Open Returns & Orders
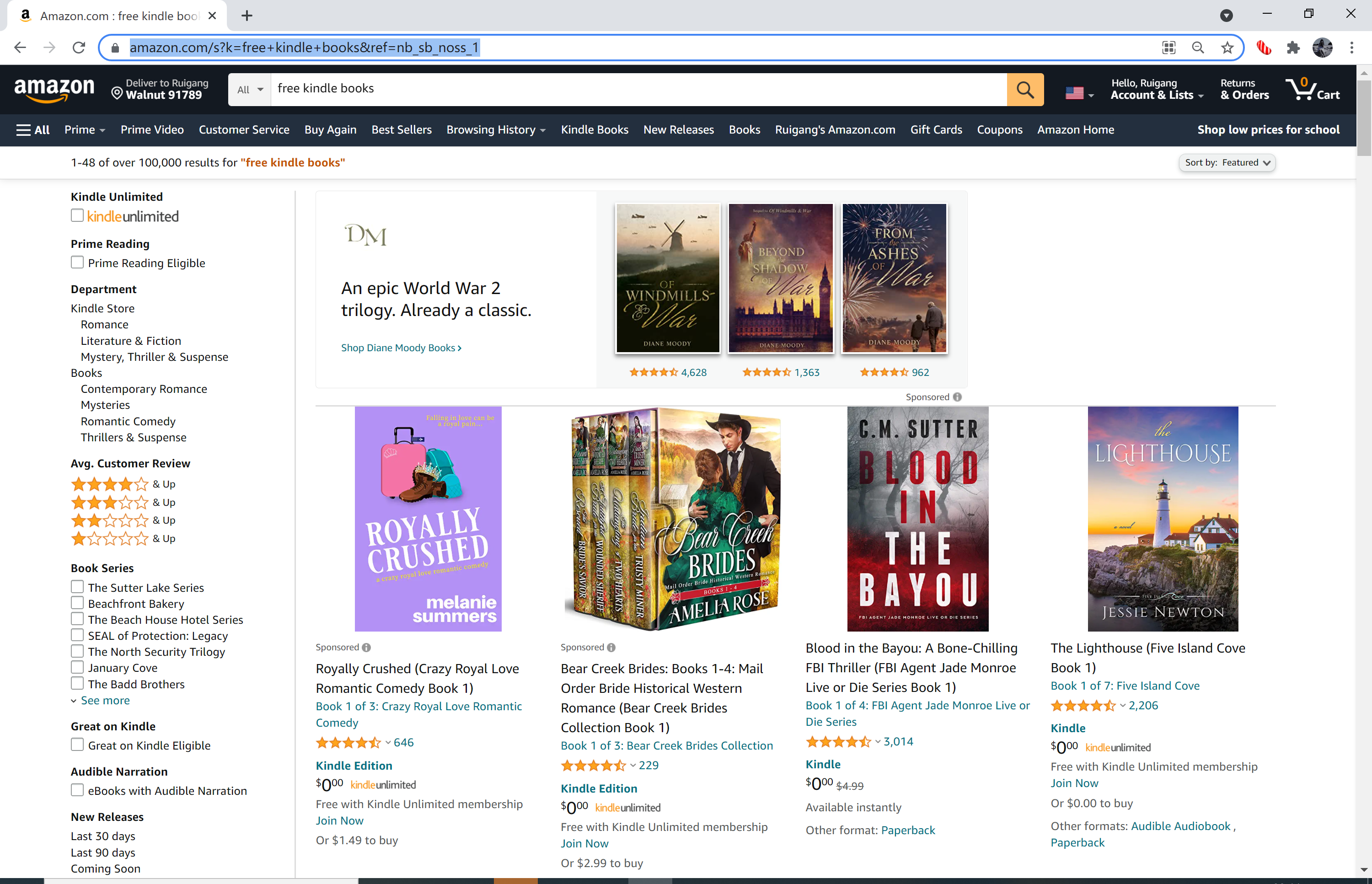 coord(1244,90)
